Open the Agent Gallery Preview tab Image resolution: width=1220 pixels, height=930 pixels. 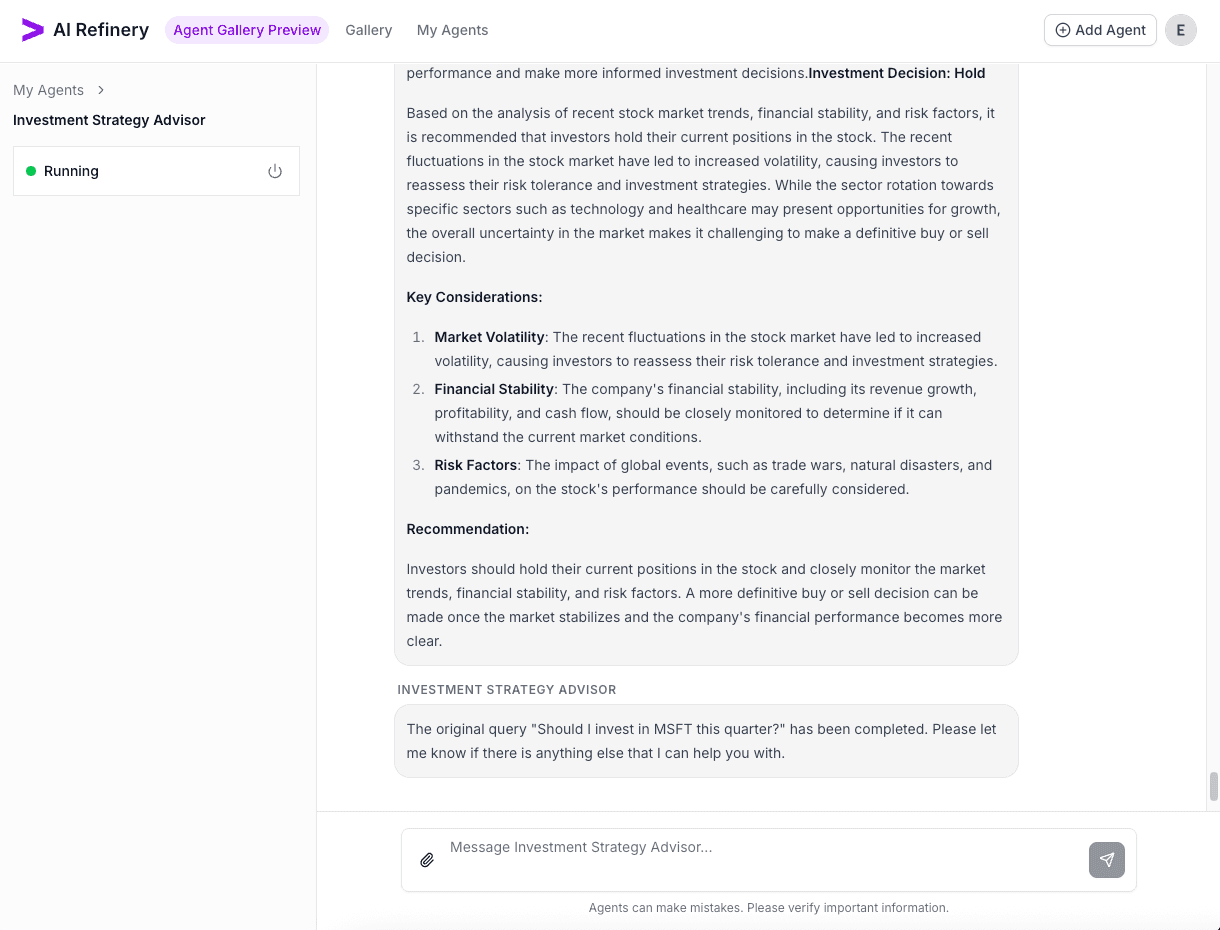tap(246, 30)
